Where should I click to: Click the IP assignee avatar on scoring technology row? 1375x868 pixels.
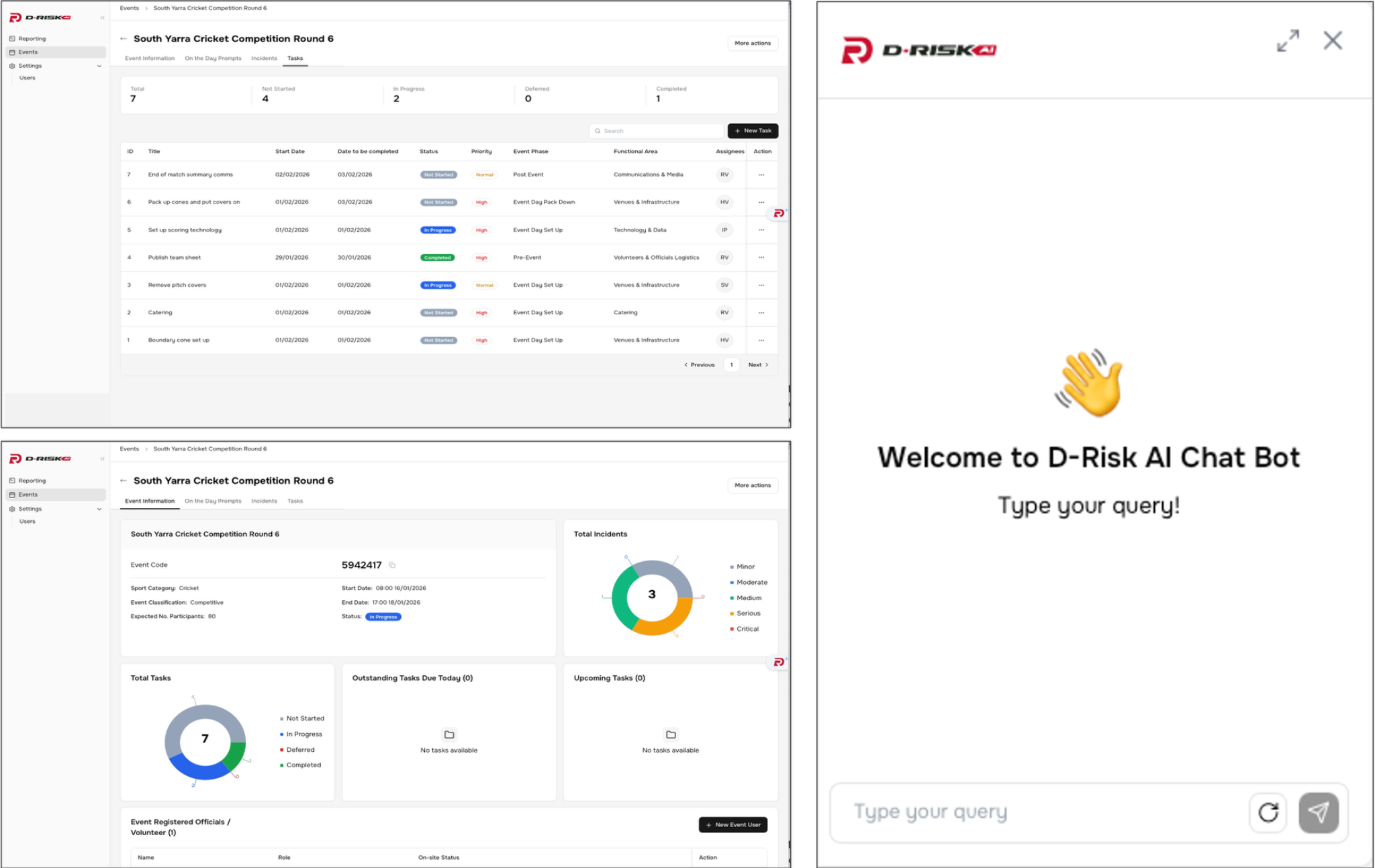coord(724,230)
